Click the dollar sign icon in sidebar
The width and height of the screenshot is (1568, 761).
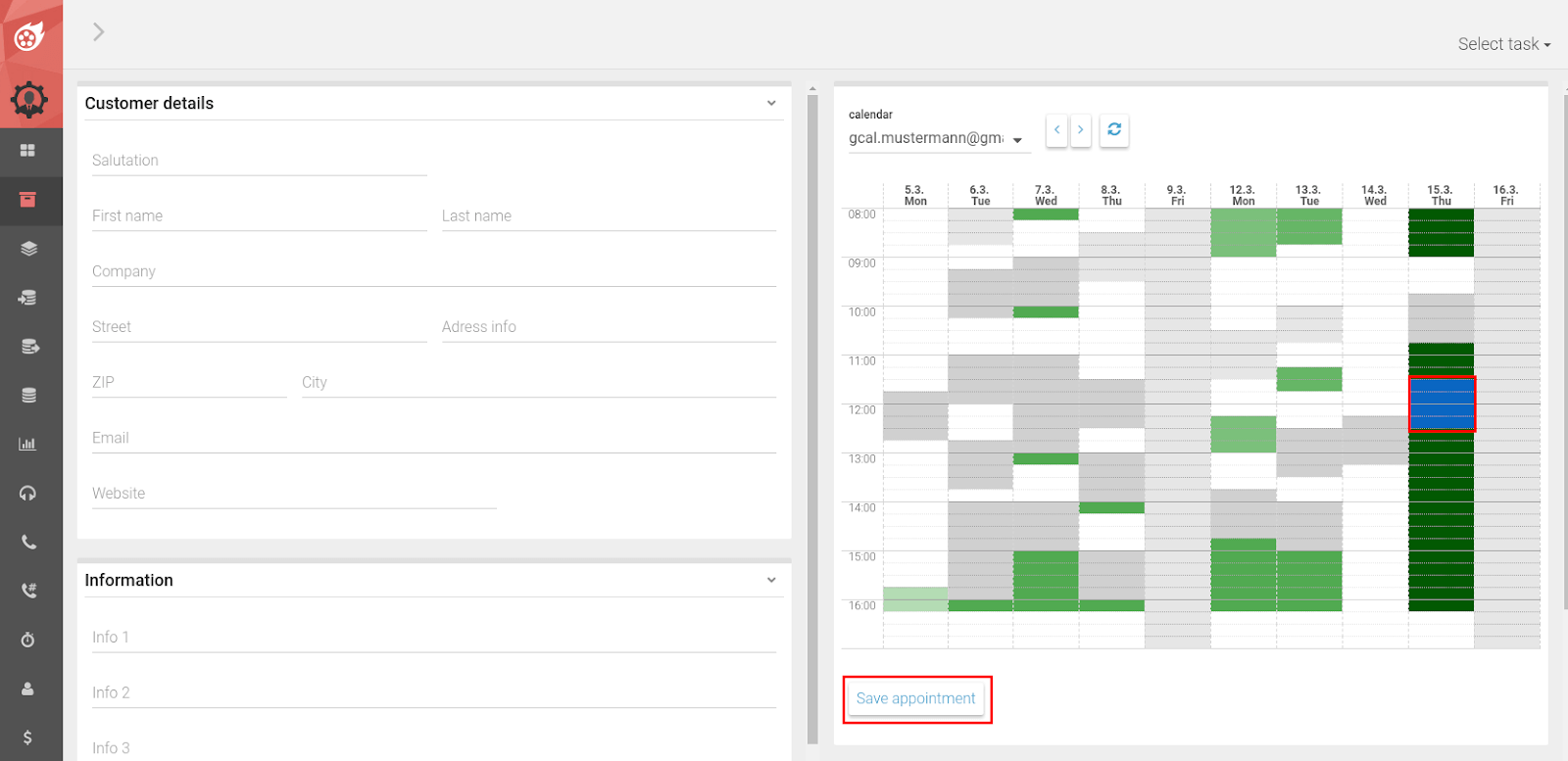(27, 737)
